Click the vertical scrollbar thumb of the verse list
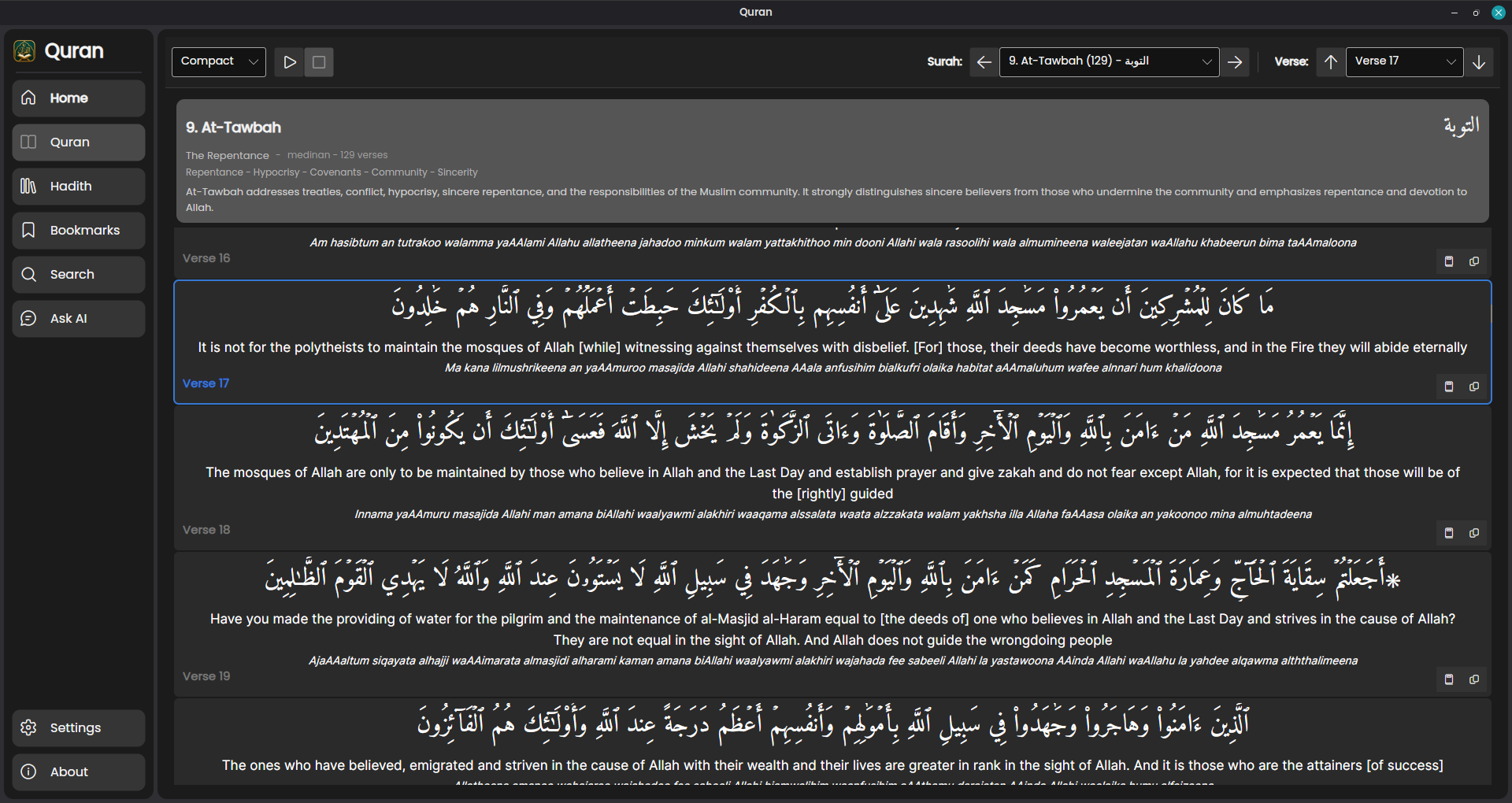Viewport: 1512px width, 803px height. tap(1491, 312)
